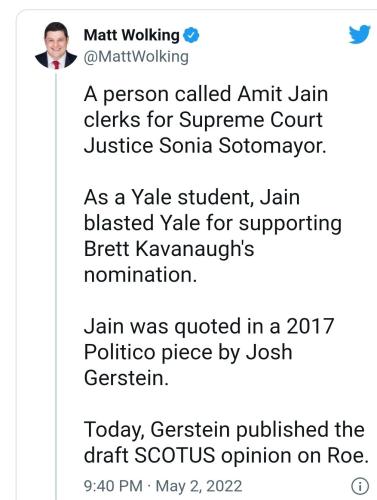
Task: Open Matt Wolking's profile photo
Action: (56, 46)
